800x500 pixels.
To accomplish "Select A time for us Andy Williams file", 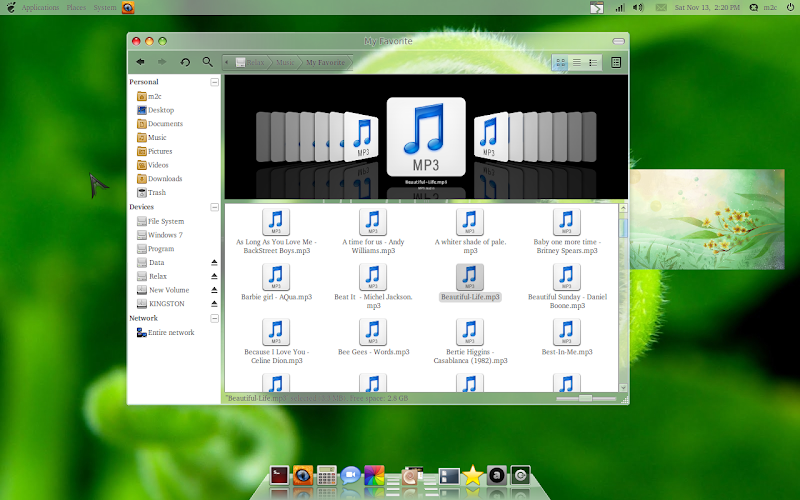I will [x=373, y=231].
